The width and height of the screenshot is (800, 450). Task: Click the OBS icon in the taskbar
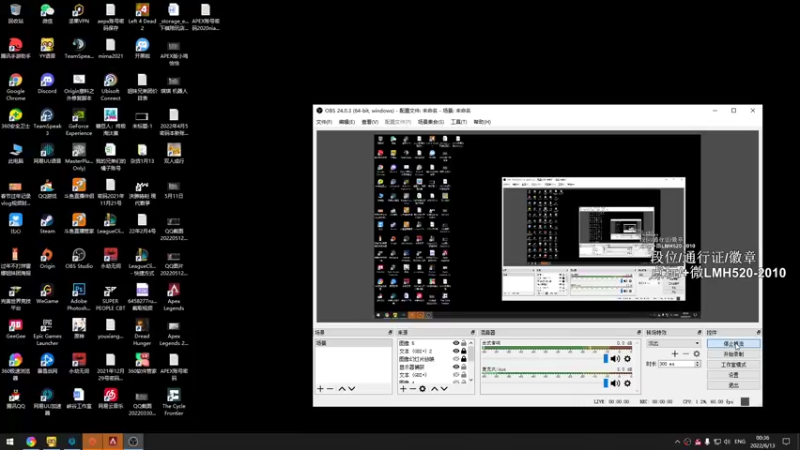(133, 442)
